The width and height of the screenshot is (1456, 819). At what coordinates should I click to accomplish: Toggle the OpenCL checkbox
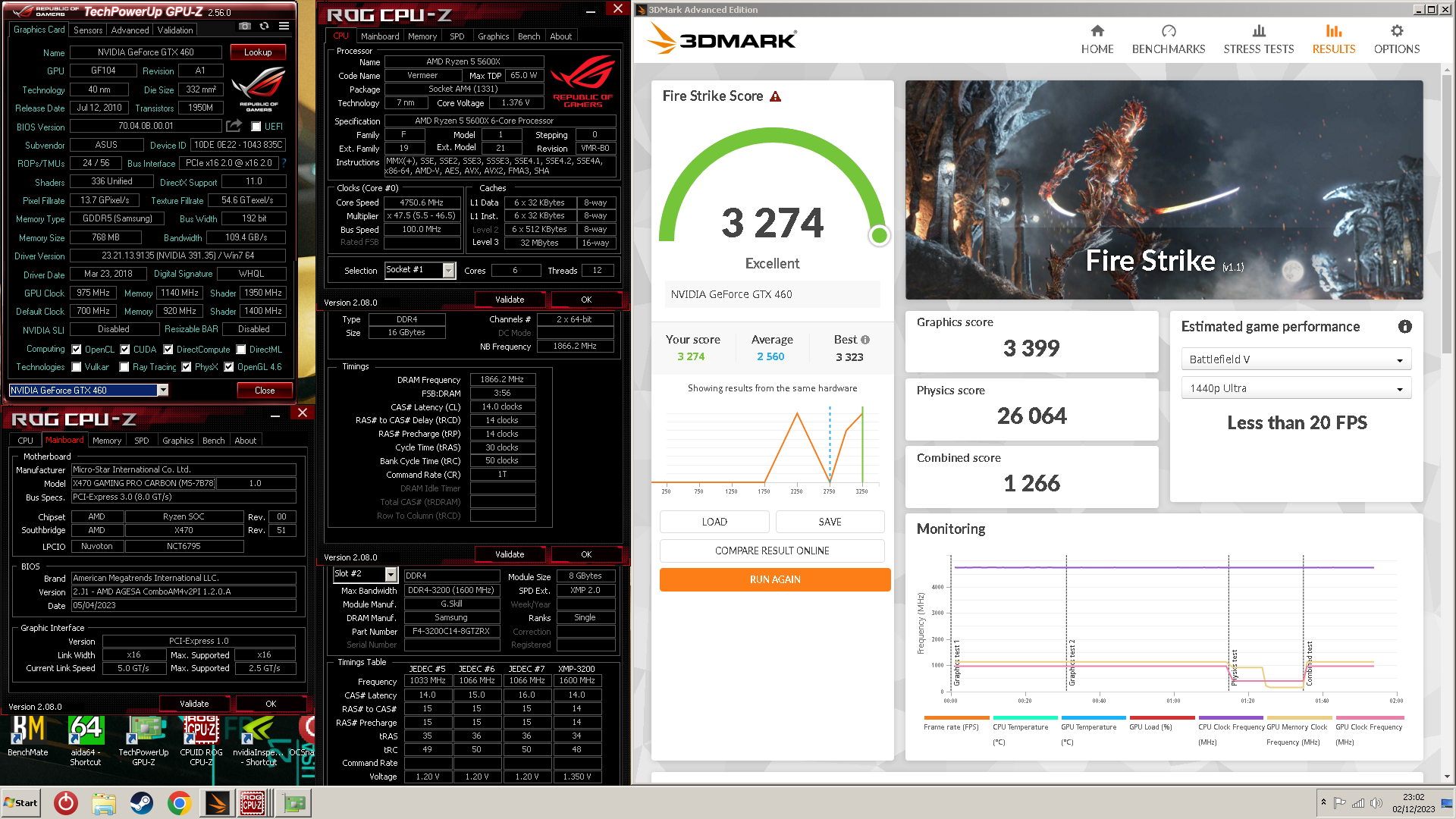[77, 350]
